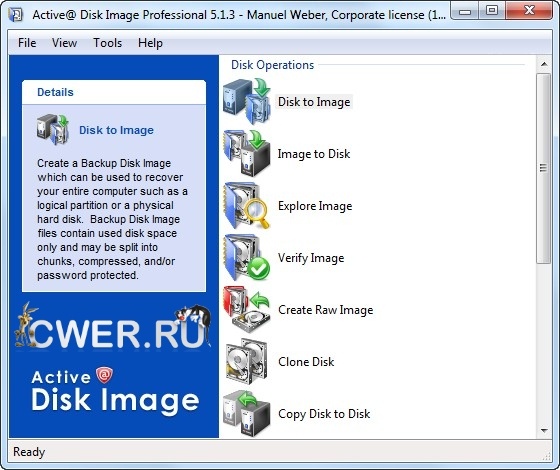Click the vertical scrollbar thumb
Screen dimensions: 560x470
pyautogui.click(x=544, y=168)
